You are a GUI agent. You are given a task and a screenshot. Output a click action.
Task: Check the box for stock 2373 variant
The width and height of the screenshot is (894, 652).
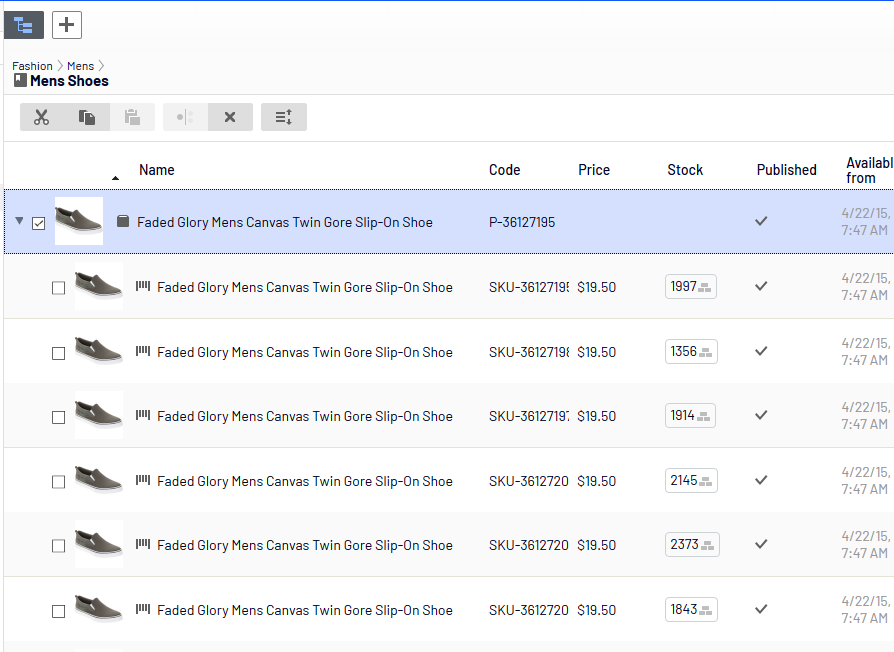(x=59, y=546)
